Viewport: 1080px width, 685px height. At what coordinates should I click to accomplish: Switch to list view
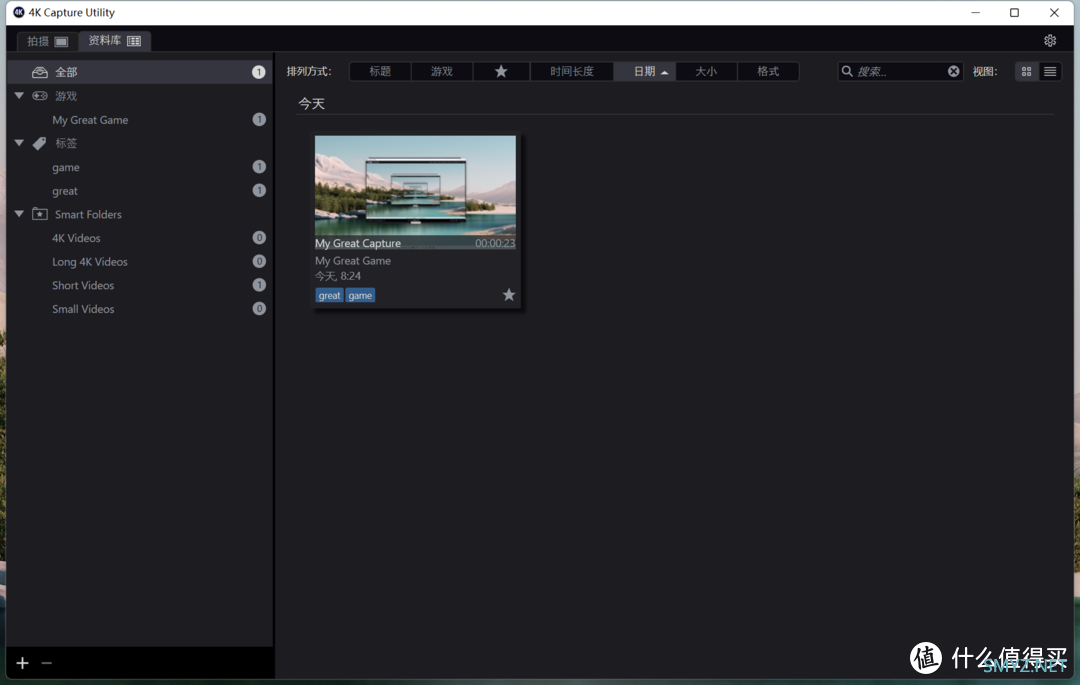point(1050,71)
